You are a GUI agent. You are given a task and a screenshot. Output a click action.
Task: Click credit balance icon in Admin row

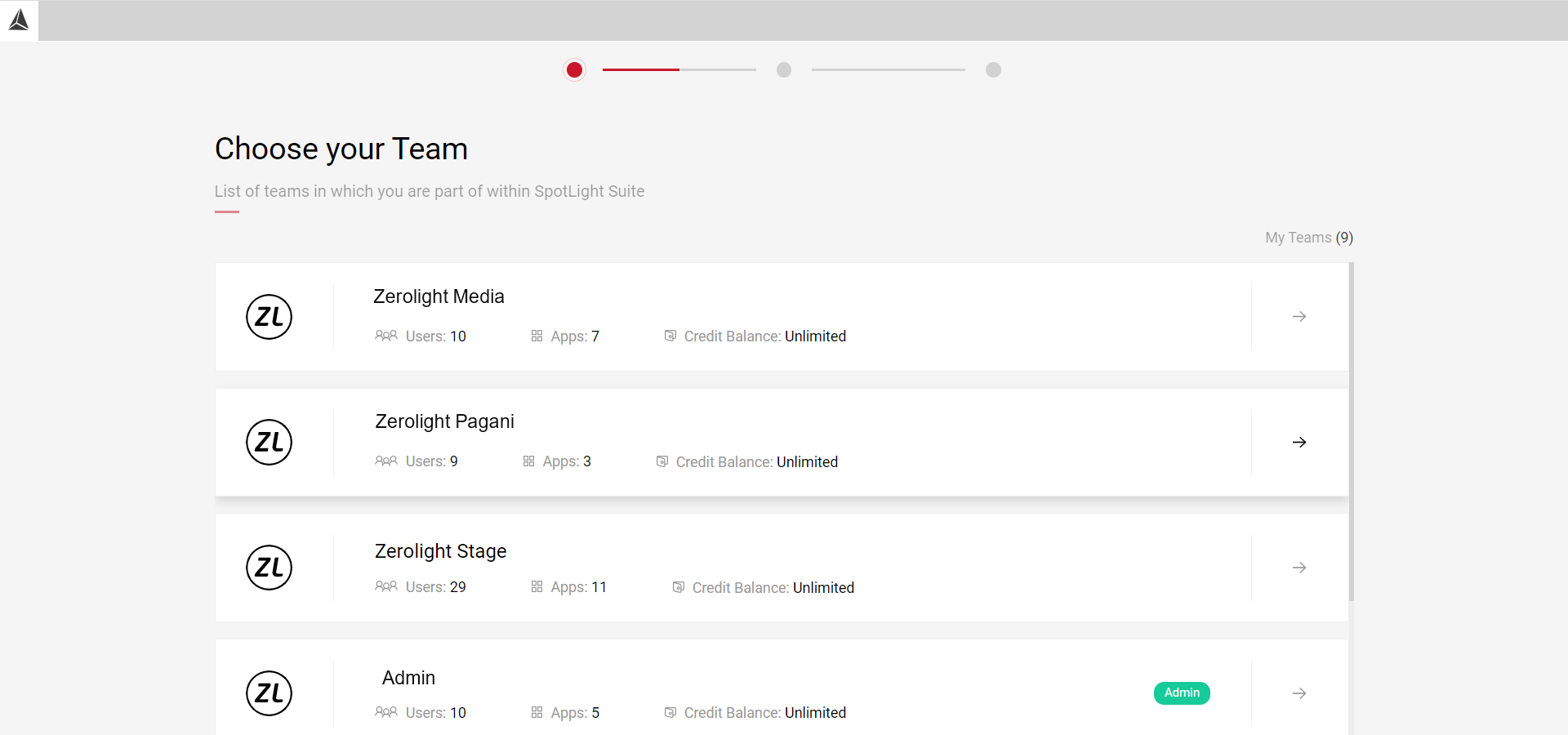point(670,712)
